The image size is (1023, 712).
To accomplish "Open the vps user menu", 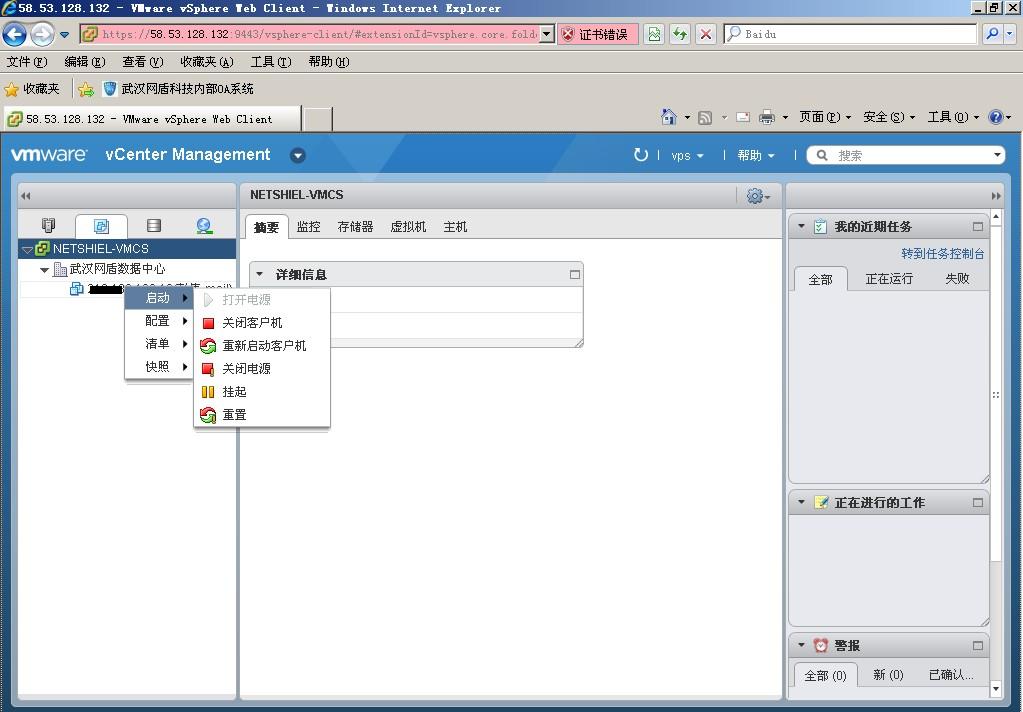I will point(688,155).
